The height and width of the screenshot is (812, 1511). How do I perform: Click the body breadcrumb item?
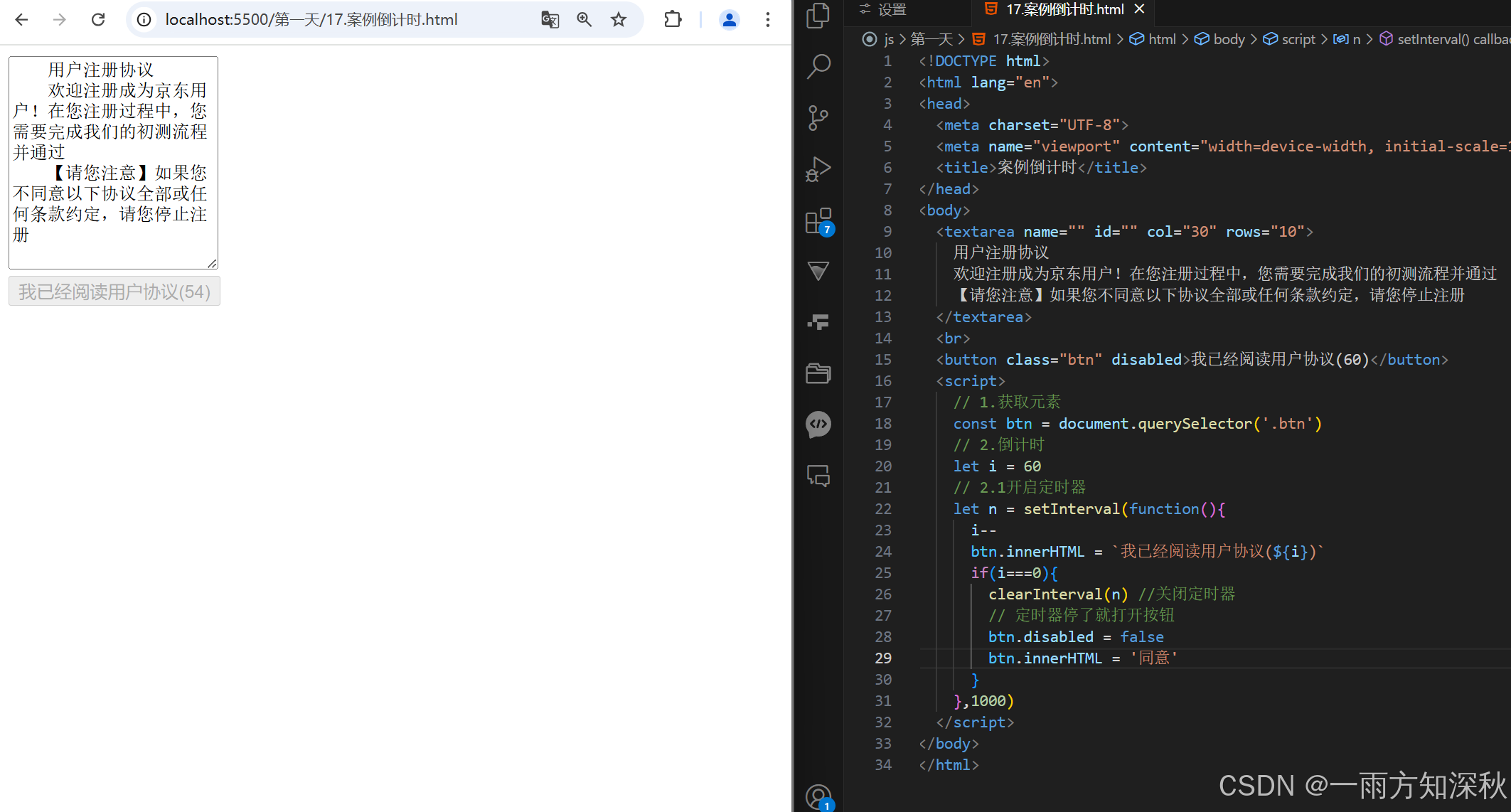(1228, 39)
